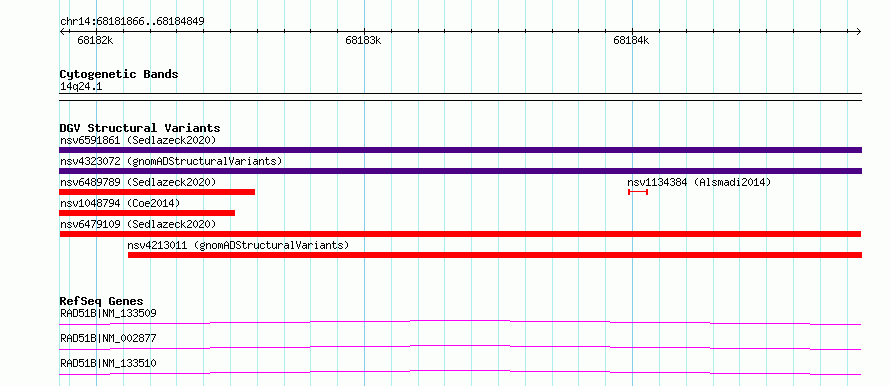Open variant nsv1048794 (Coe2014) label
The width and height of the screenshot is (890, 386).
(120, 203)
